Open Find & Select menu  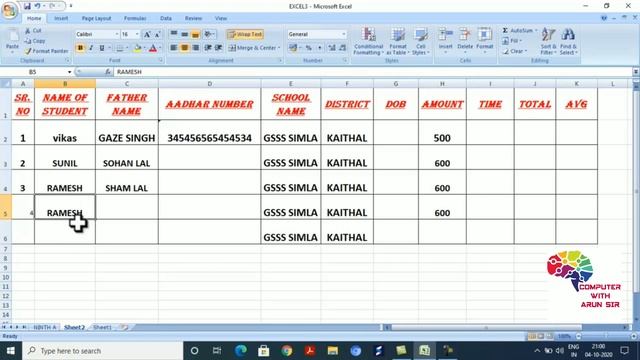568,41
